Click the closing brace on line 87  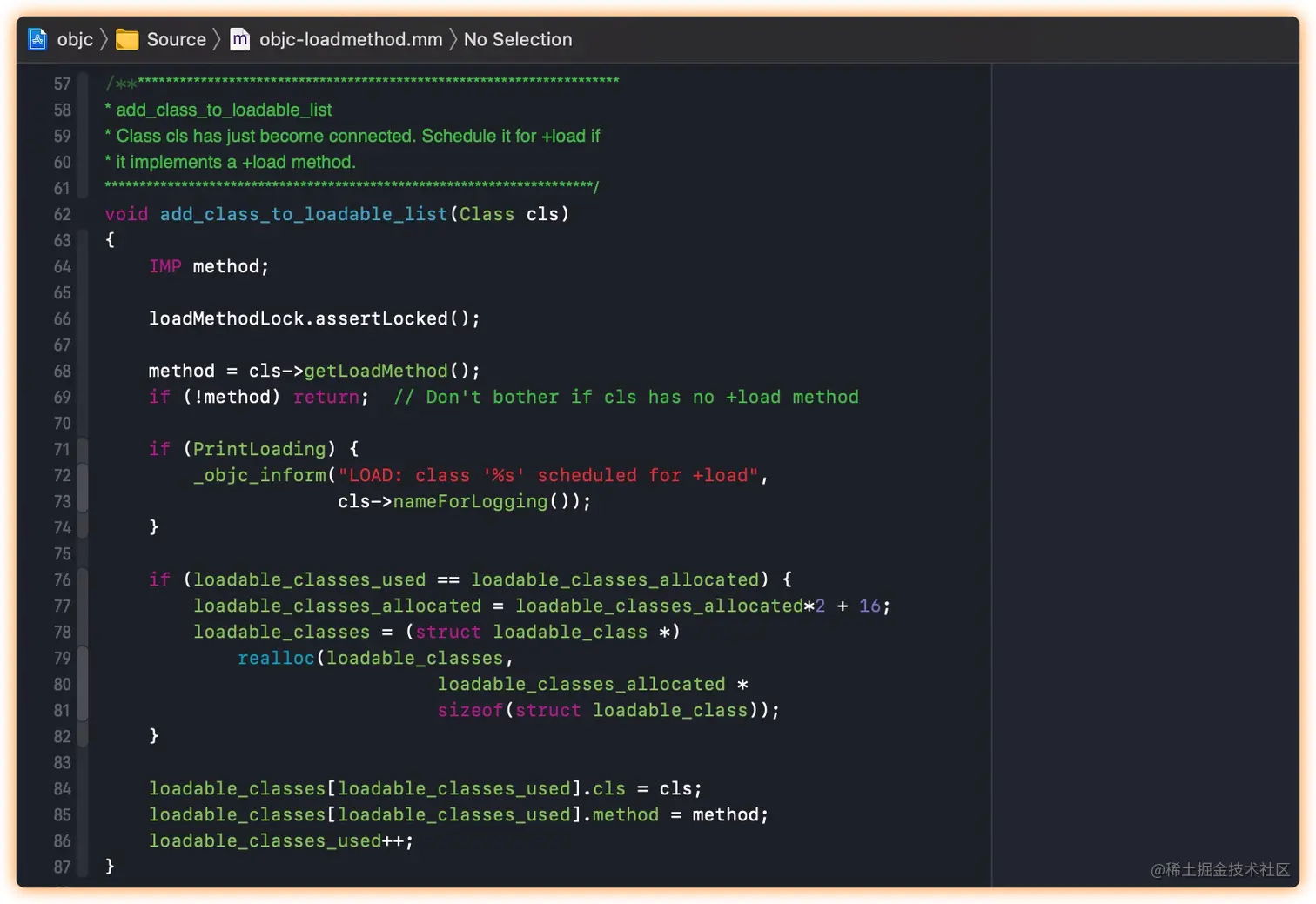point(110,867)
